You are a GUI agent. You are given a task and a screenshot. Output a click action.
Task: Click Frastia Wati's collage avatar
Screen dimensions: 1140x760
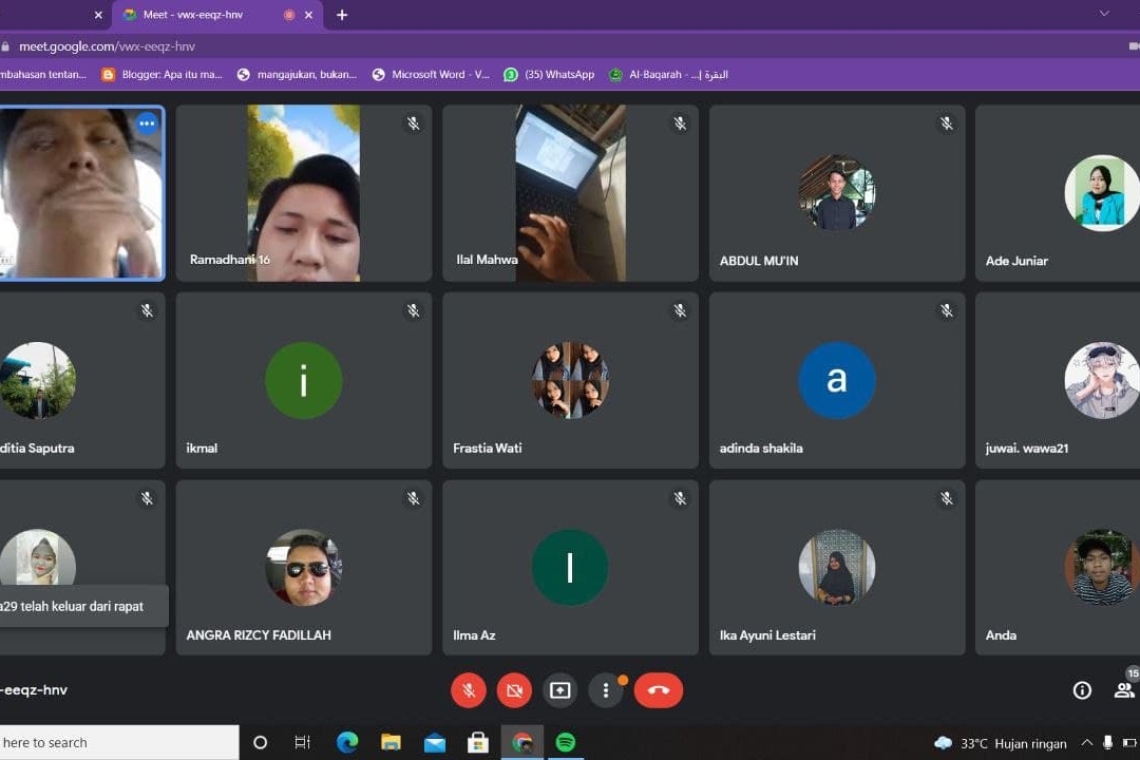pos(570,380)
